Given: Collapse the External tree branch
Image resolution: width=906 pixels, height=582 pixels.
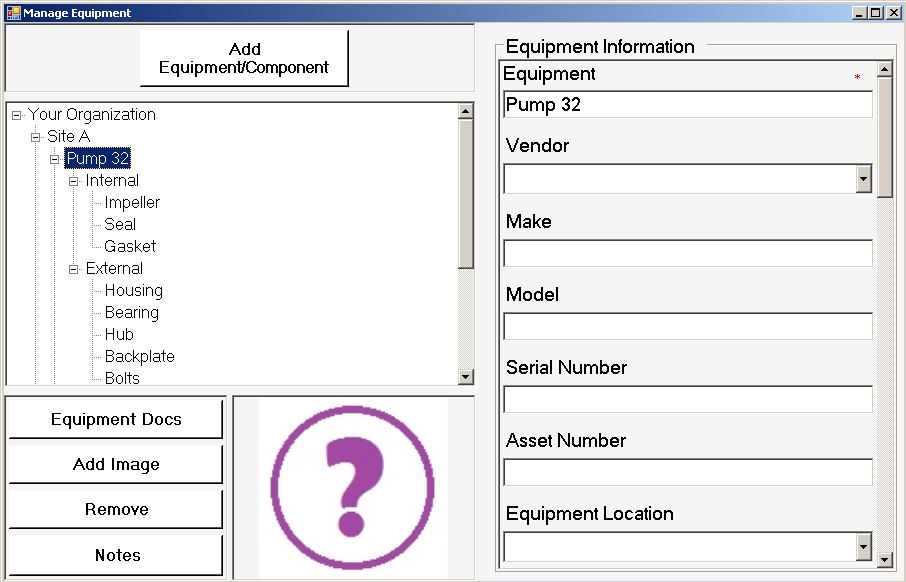Looking at the screenshot, I should tap(74, 269).
